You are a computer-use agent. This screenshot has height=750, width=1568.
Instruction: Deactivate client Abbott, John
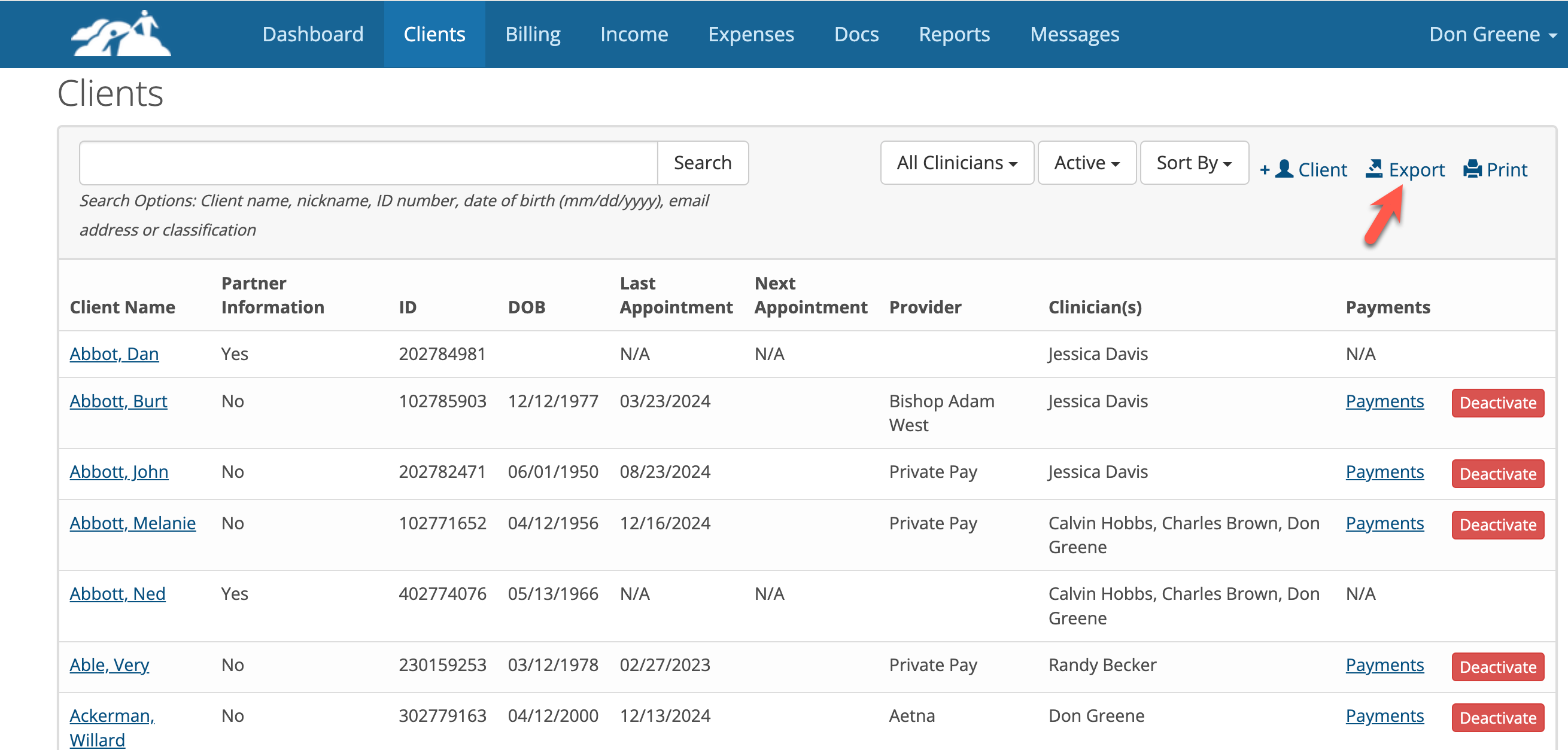click(1497, 474)
